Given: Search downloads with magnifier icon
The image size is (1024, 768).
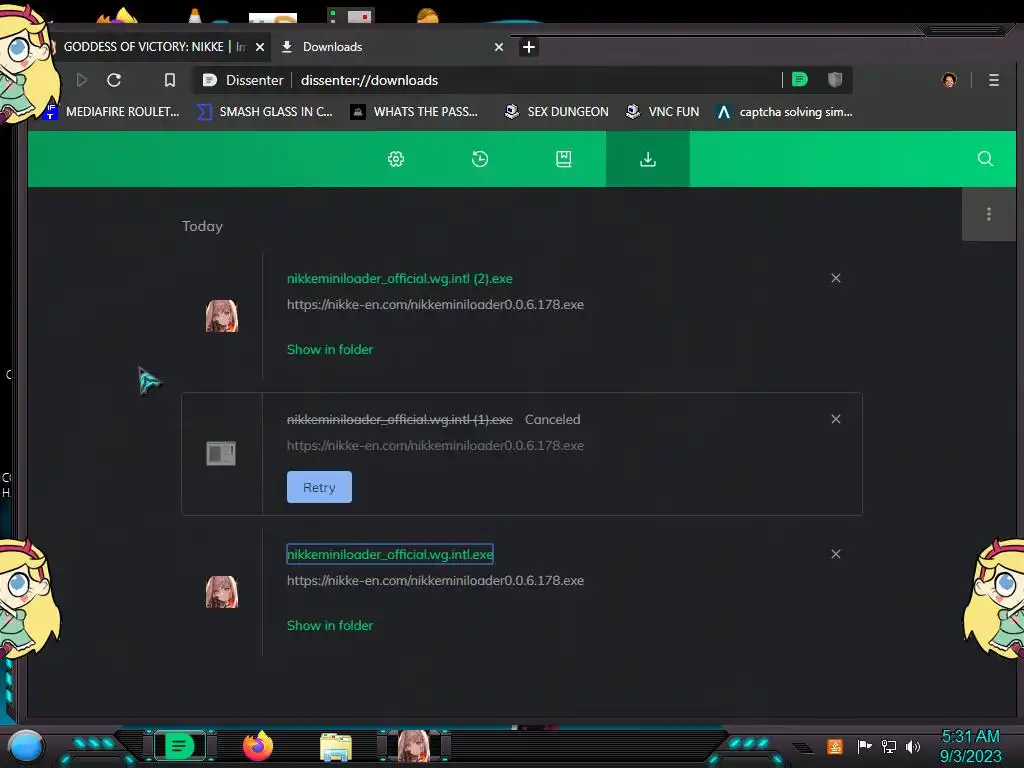Looking at the screenshot, I should [x=985, y=159].
